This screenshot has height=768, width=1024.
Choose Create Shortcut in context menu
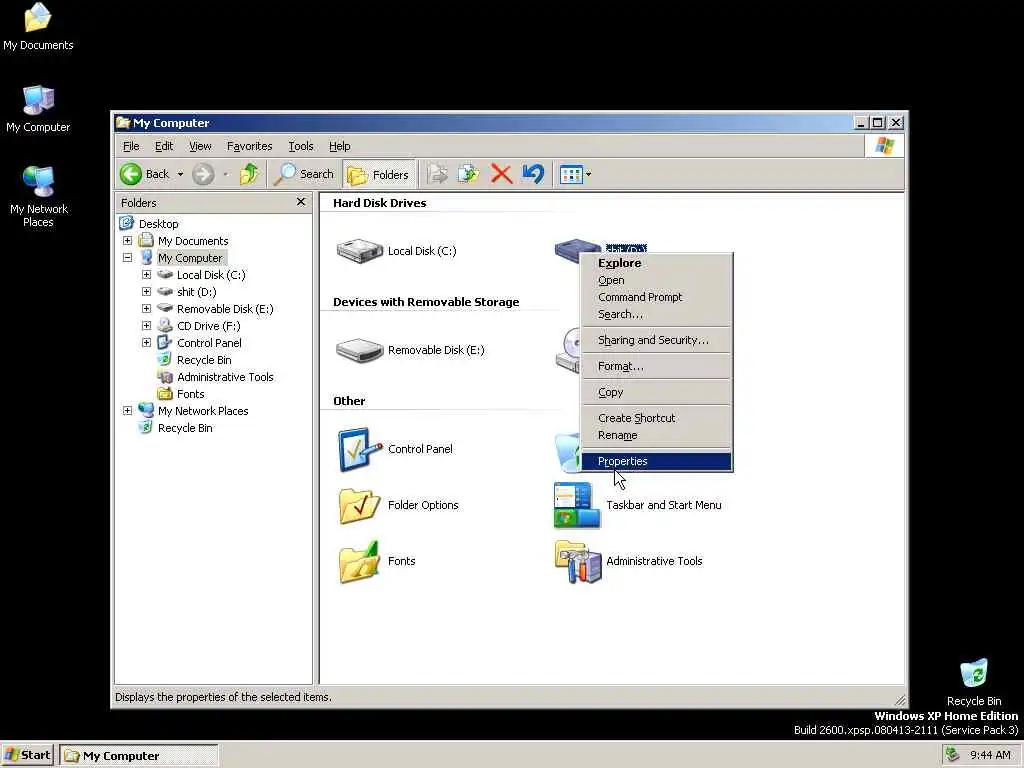[656, 418]
